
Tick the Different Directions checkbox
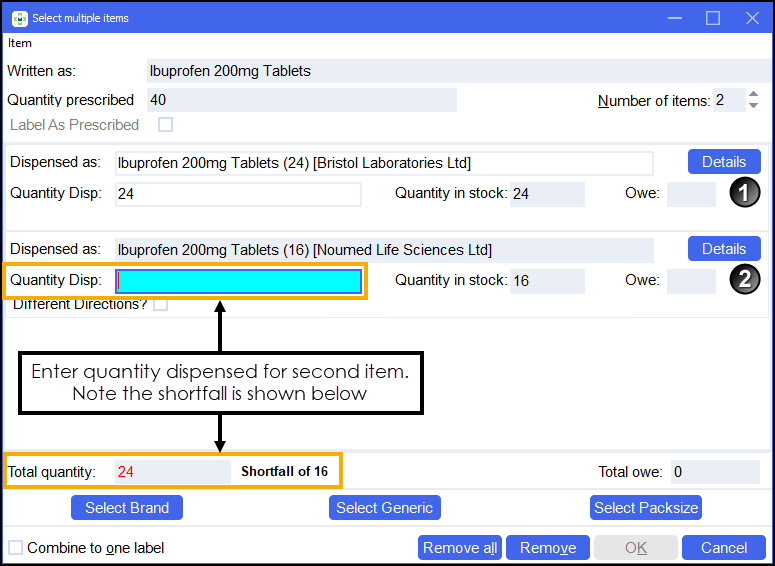(x=160, y=305)
